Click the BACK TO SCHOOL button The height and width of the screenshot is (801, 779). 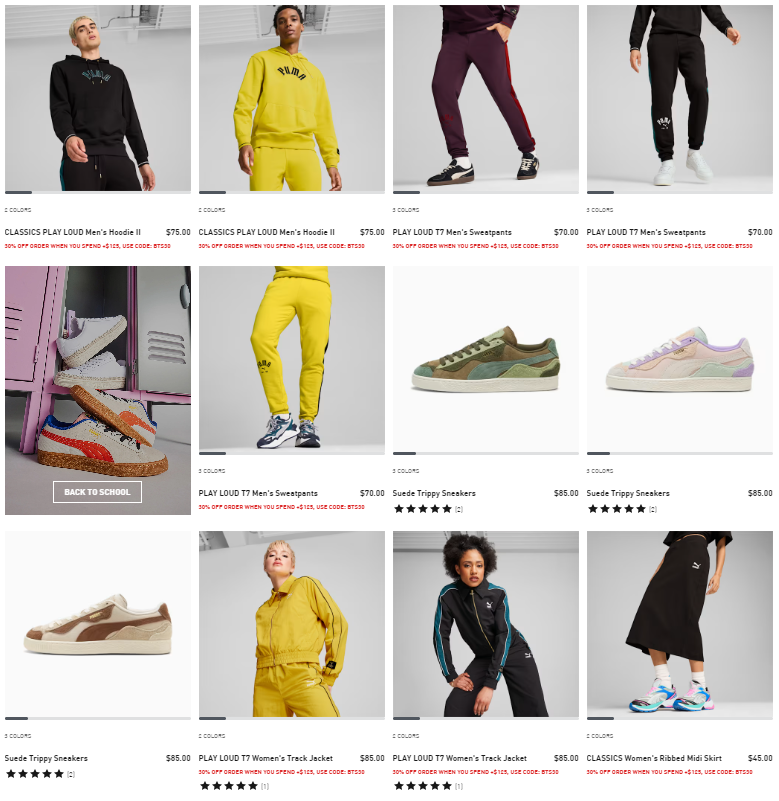[x=97, y=492]
